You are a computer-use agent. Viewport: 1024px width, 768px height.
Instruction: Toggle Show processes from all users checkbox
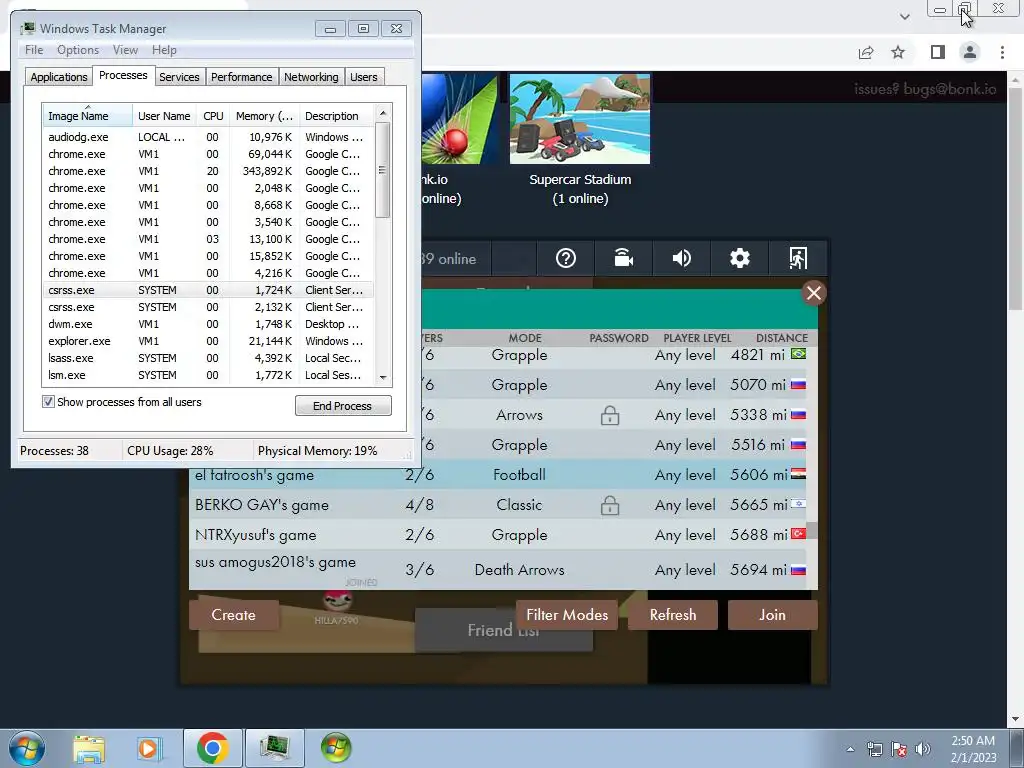click(48, 402)
